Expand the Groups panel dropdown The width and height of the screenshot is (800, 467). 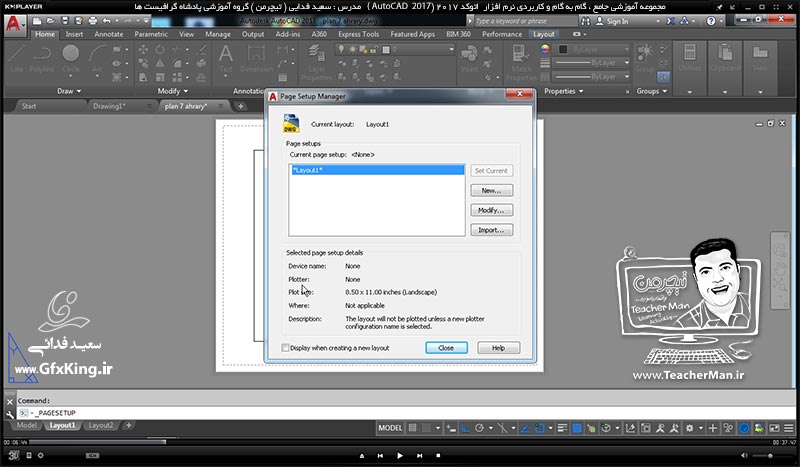point(652,91)
